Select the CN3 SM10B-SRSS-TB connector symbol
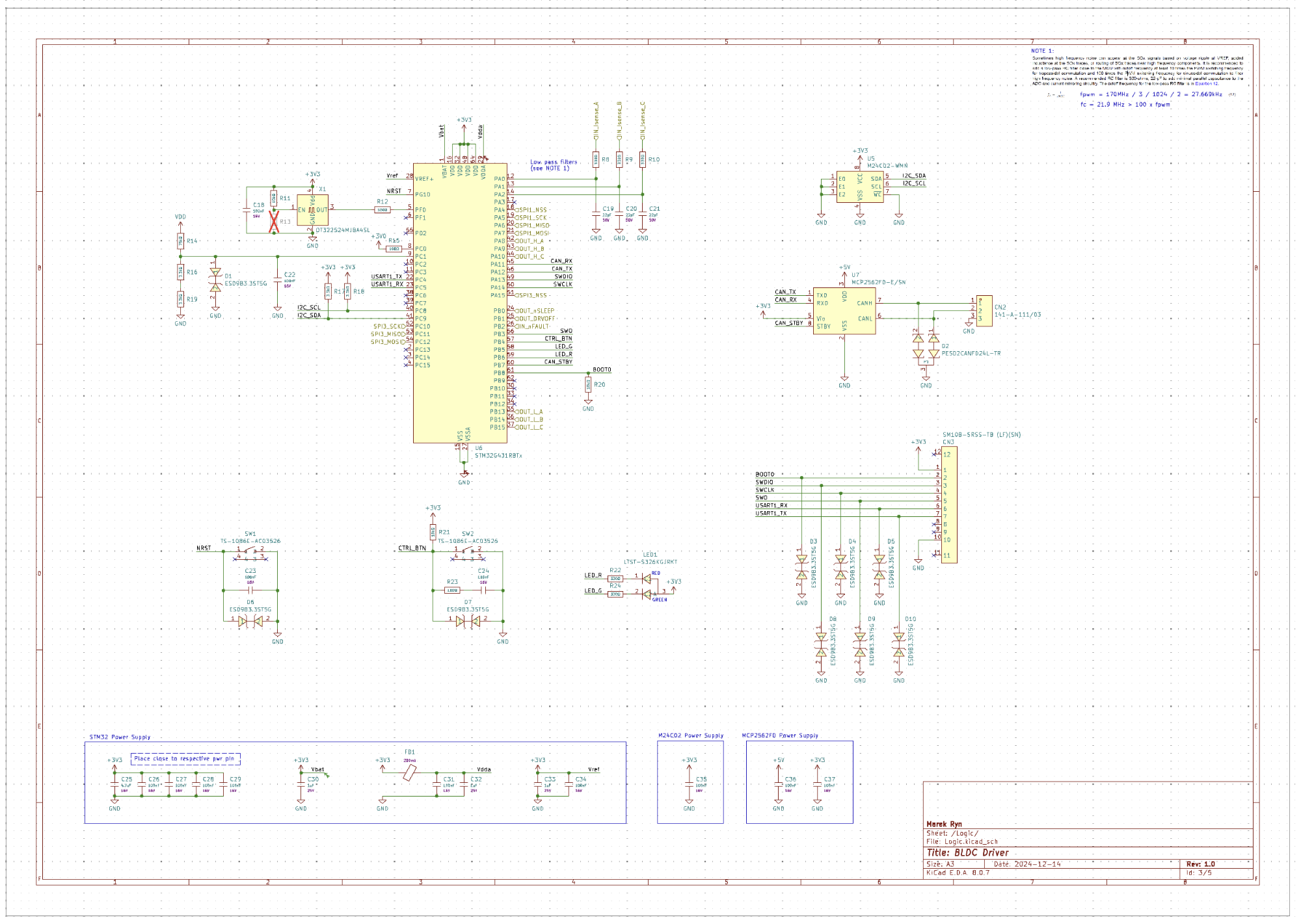The width and height of the screenshot is (1301, 924). click(x=948, y=504)
